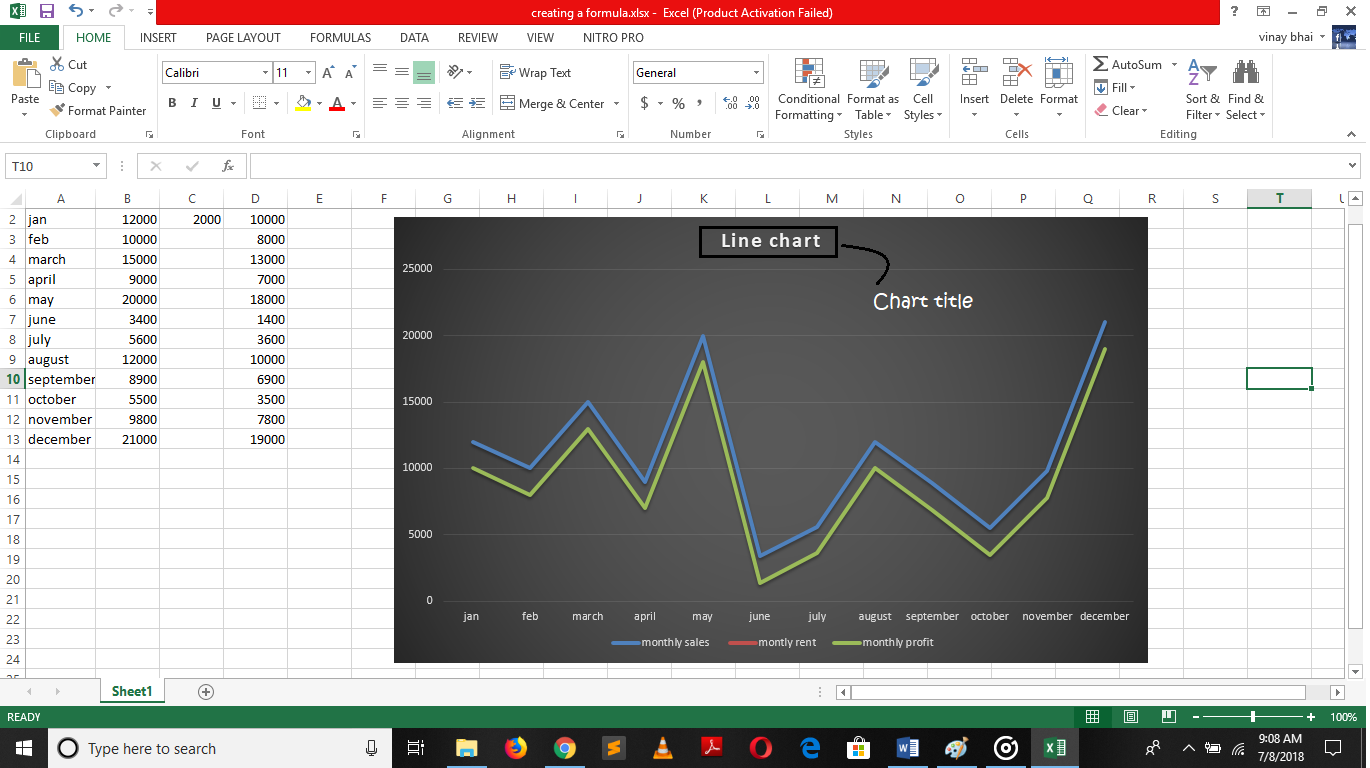Click the Insert Function fx icon
Image resolution: width=1370 pixels, height=768 pixels.
pyautogui.click(x=228, y=166)
